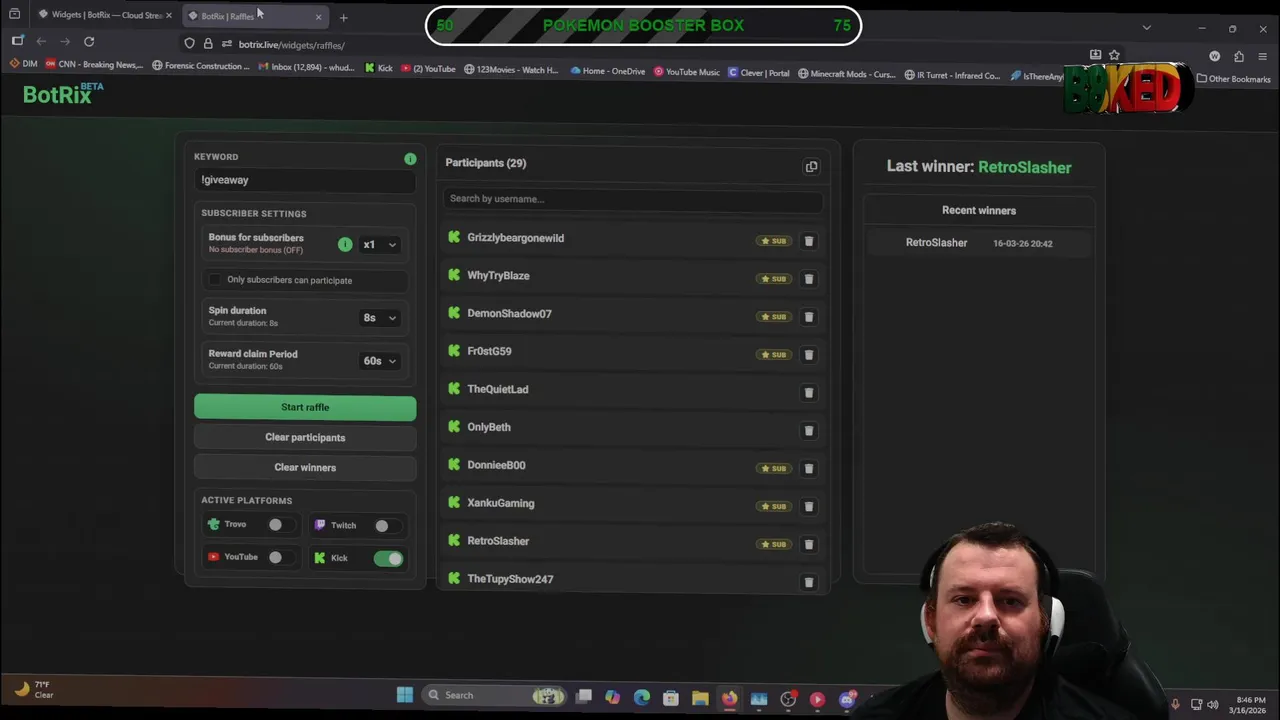Delete RetroSlasher from participants list
This screenshot has height=720, width=1280.
tap(809, 545)
